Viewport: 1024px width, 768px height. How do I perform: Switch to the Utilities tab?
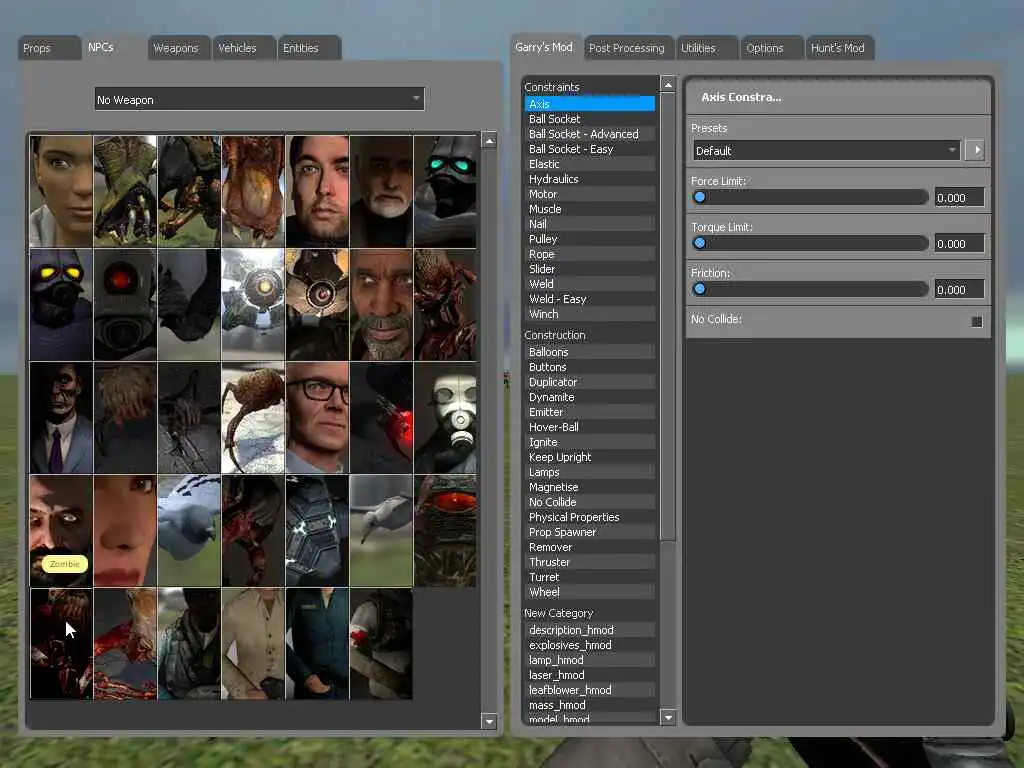click(707, 48)
